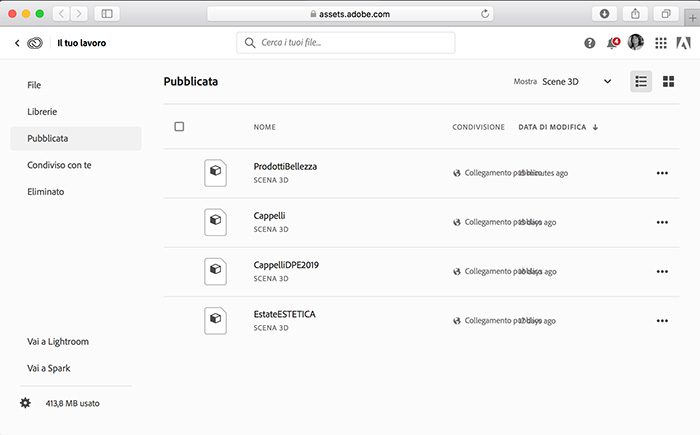Open the ProdottiBellezza file name
The image size is (700, 435).
tap(285, 167)
